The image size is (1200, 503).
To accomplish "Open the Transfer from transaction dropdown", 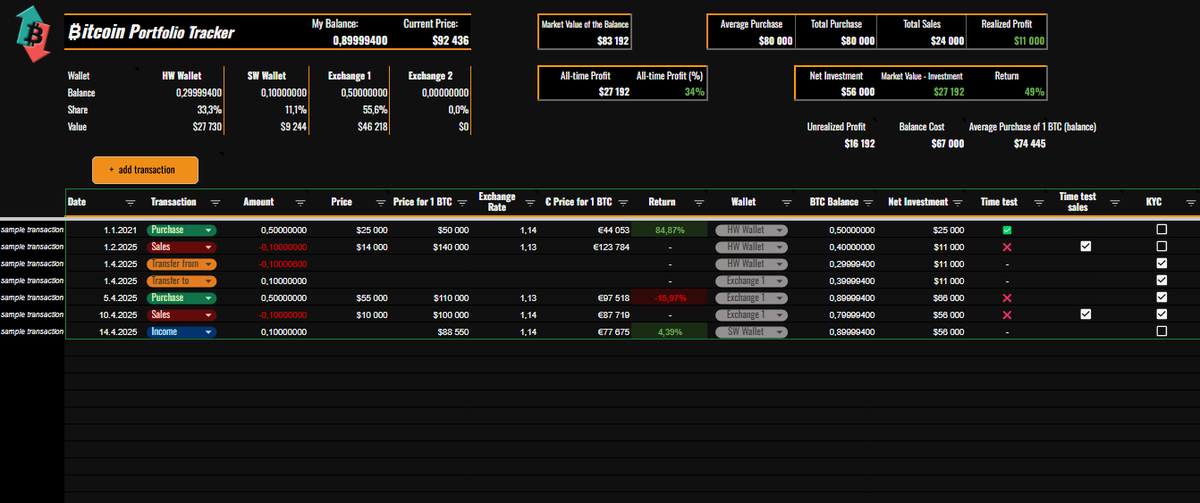I will [181, 264].
